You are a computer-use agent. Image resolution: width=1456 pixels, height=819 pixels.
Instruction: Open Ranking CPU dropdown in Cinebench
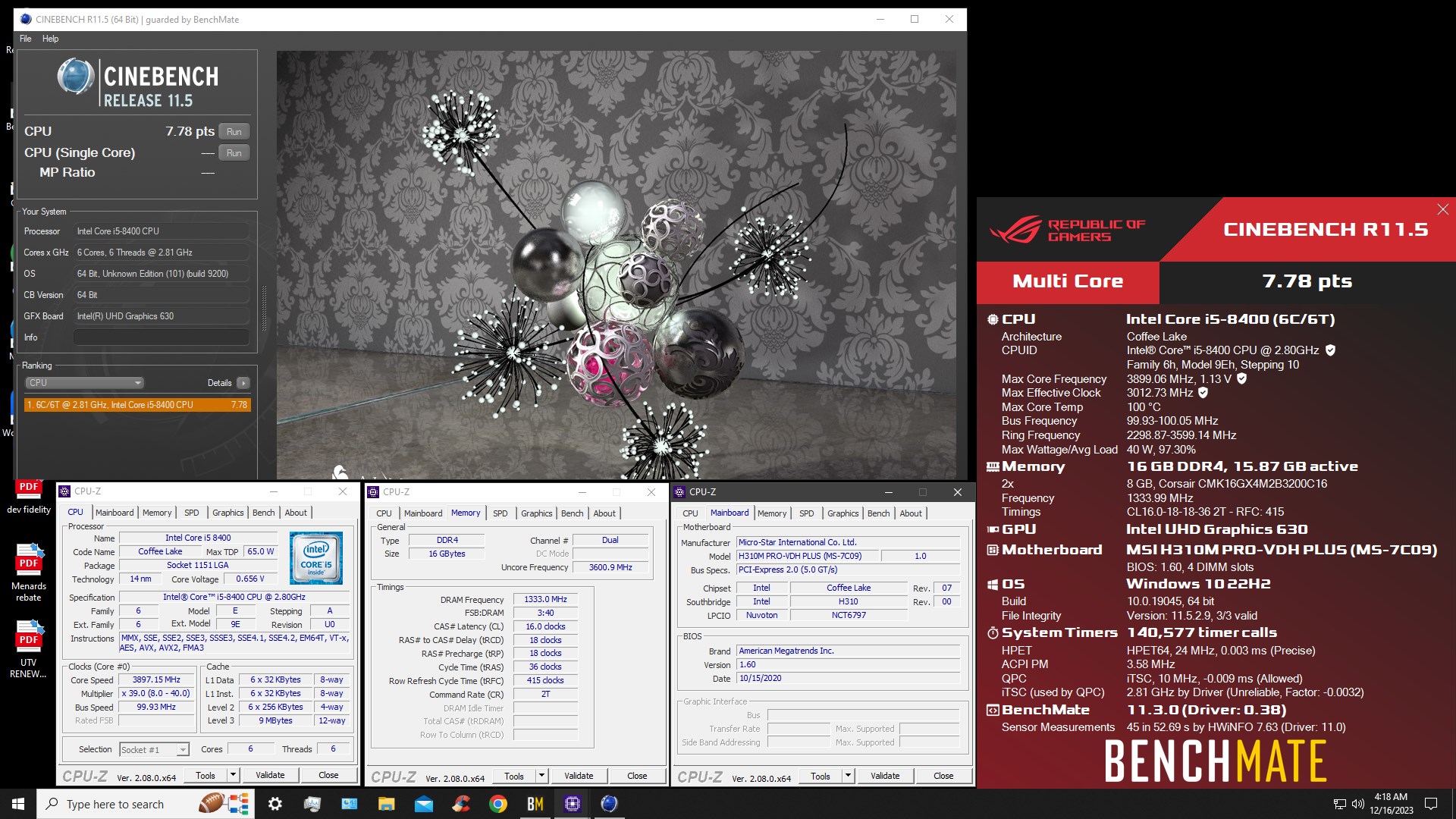coord(84,383)
